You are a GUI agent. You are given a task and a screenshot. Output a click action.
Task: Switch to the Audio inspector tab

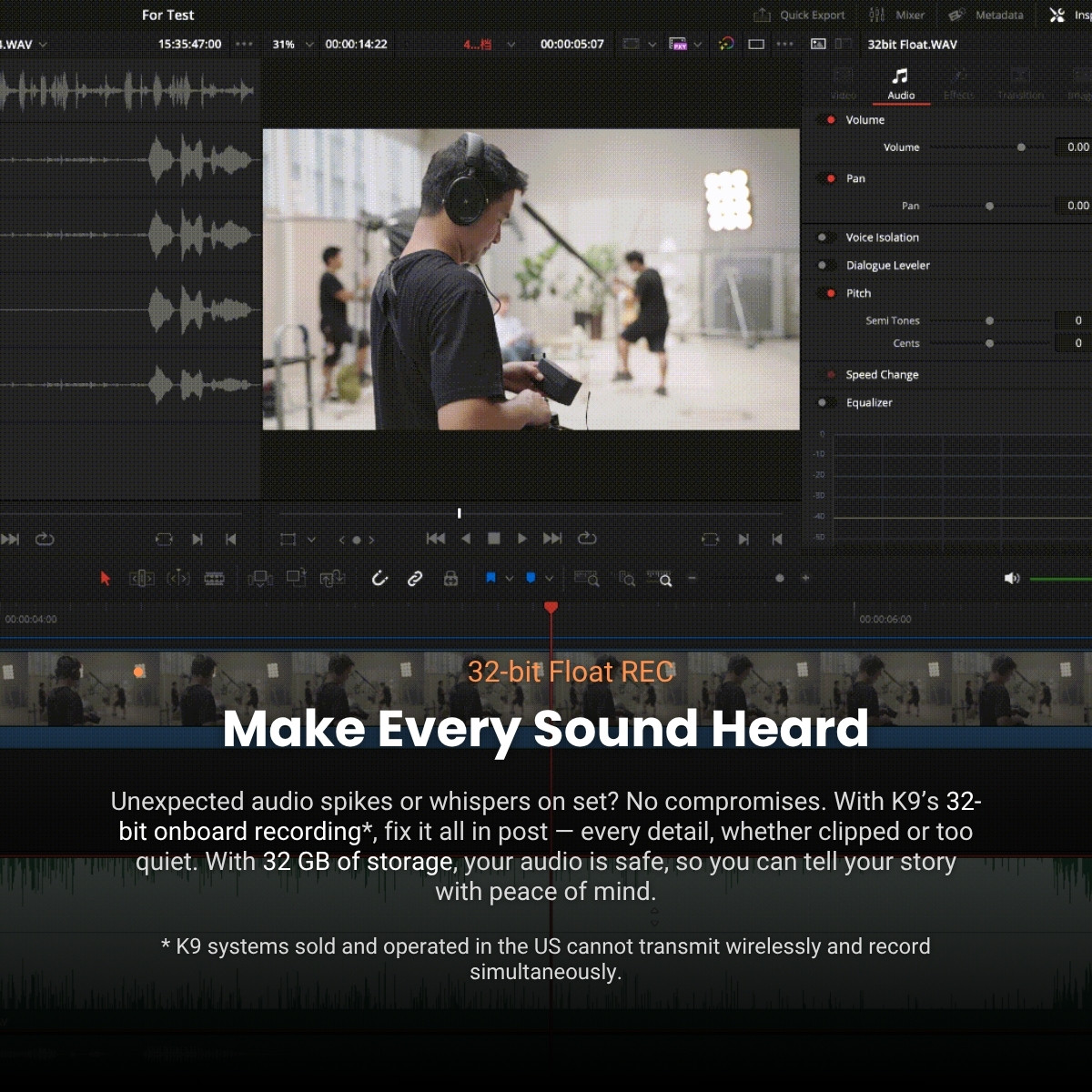click(901, 85)
